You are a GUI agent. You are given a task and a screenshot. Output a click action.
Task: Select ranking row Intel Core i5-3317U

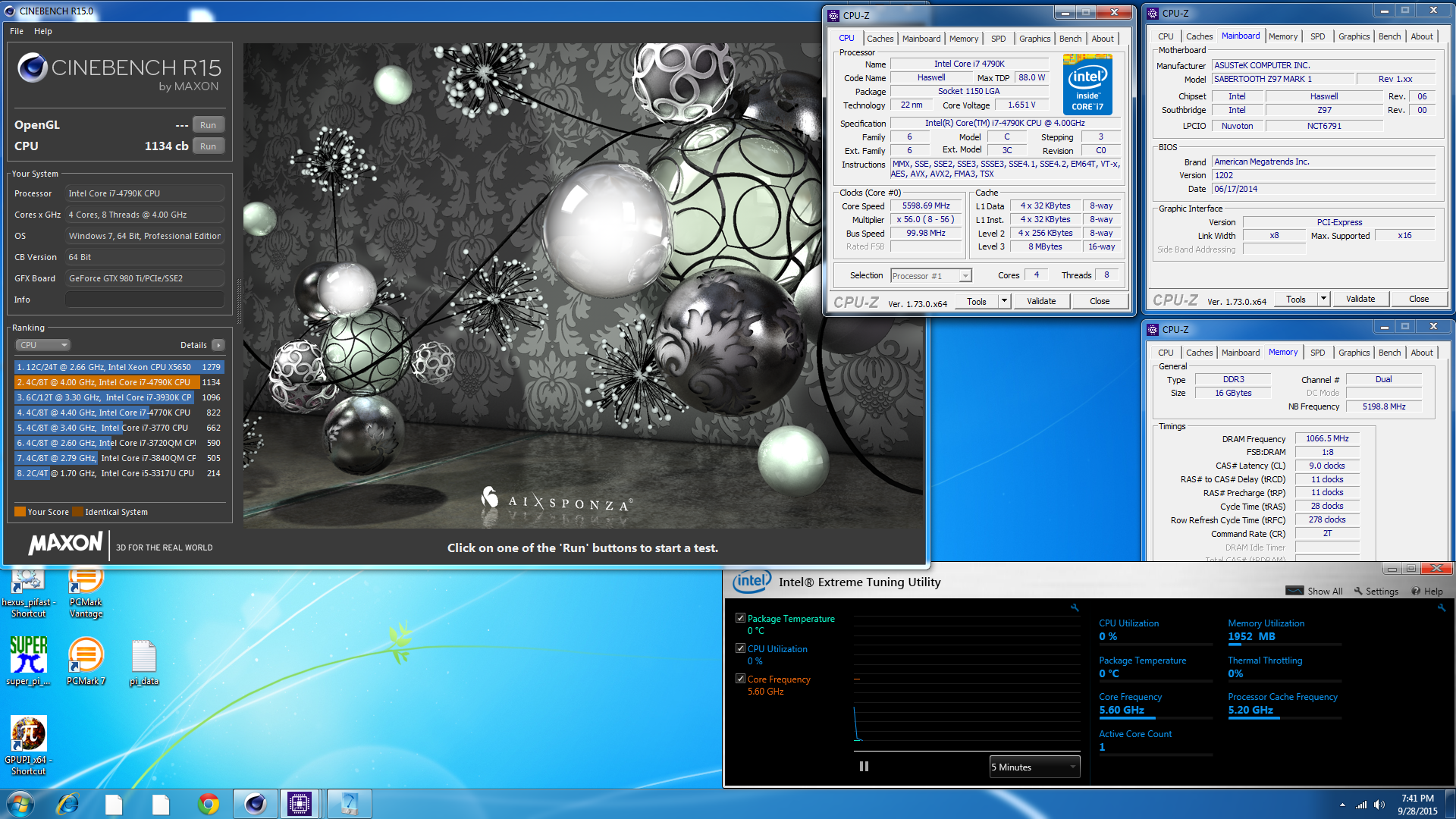118,473
